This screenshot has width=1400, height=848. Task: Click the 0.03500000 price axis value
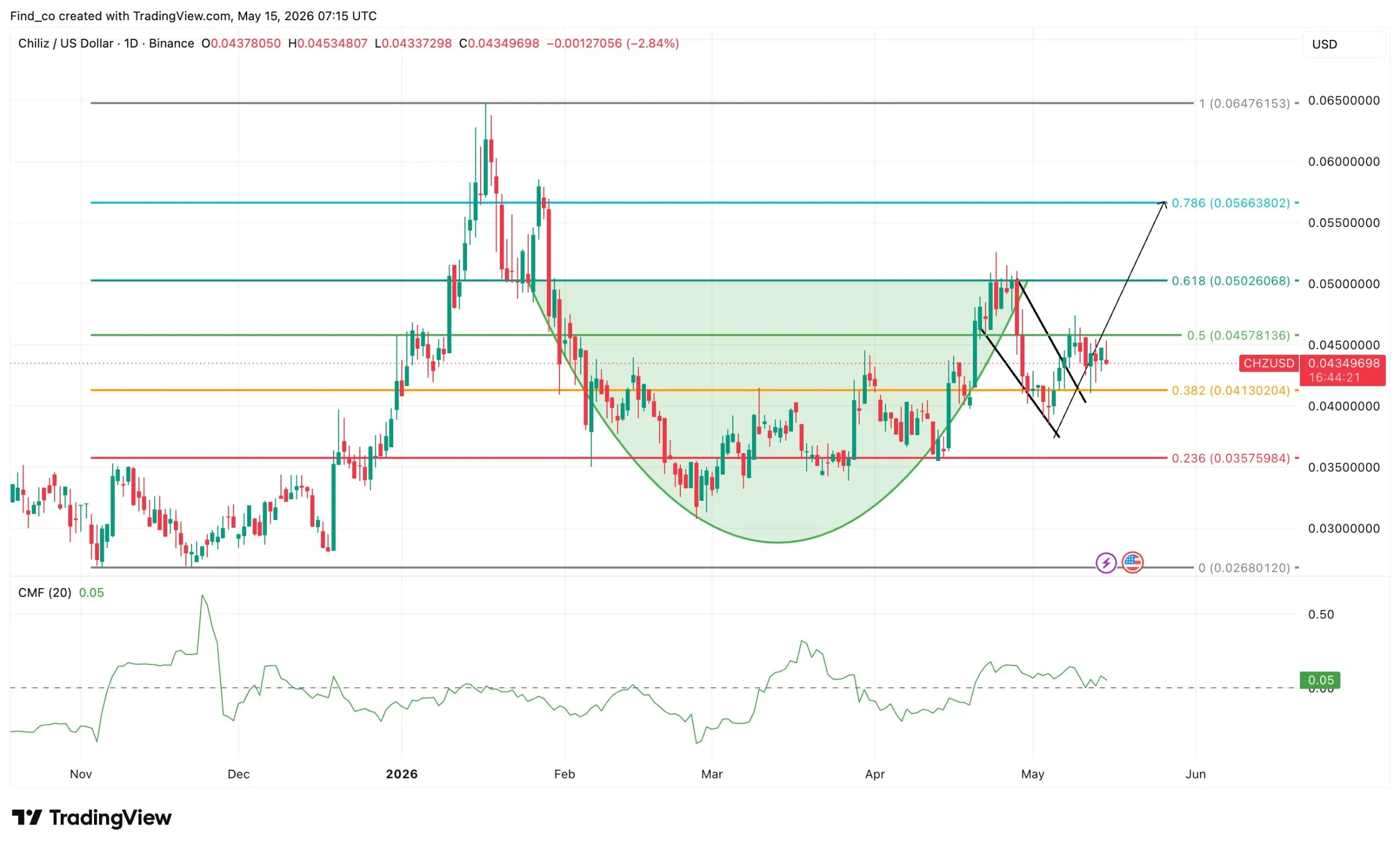coord(1344,467)
